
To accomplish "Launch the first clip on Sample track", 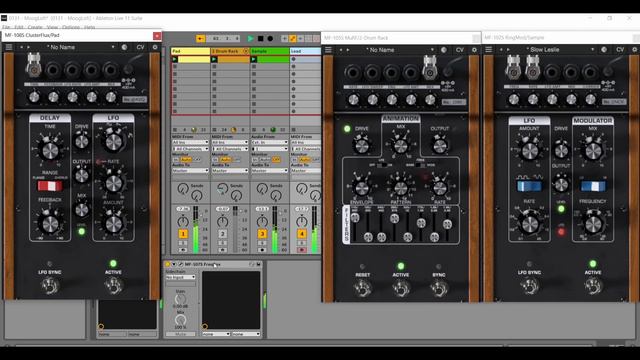I will click(x=253, y=60).
